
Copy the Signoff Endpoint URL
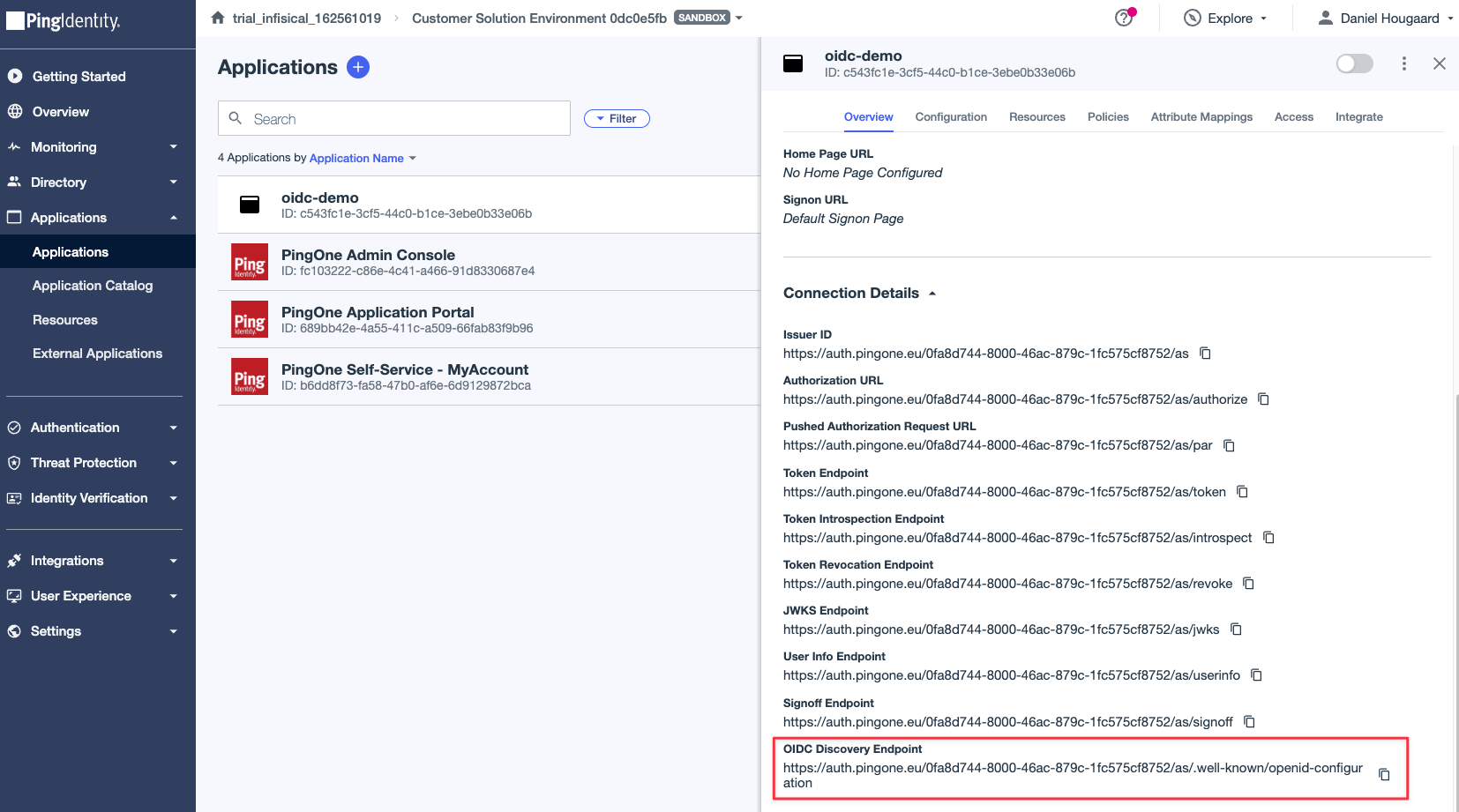tap(1249, 722)
